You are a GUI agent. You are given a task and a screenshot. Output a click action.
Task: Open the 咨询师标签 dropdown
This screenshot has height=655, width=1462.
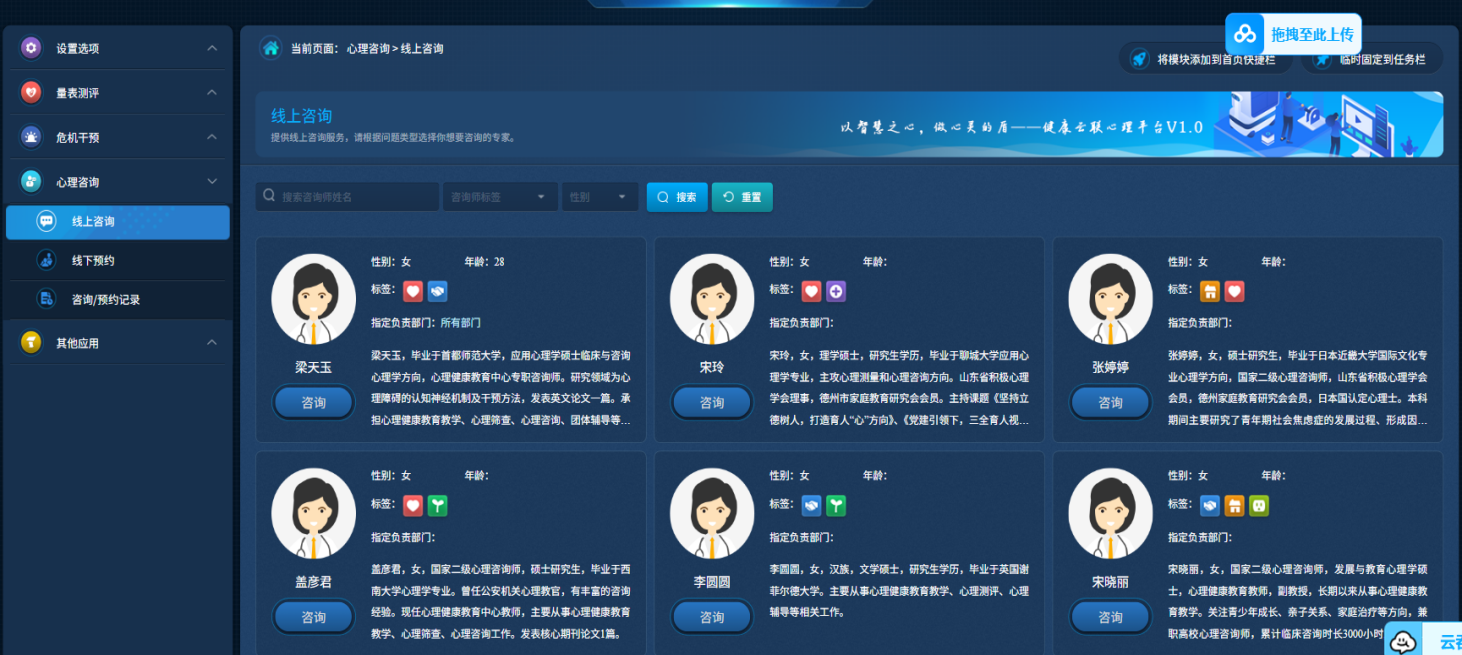click(500, 197)
